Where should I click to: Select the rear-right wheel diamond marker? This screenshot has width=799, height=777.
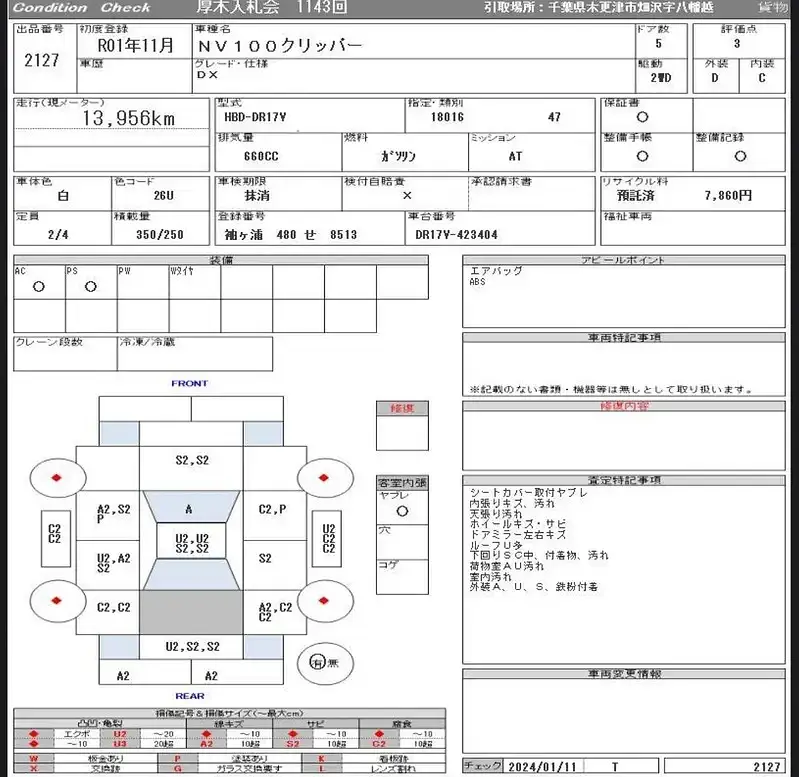click(x=323, y=601)
